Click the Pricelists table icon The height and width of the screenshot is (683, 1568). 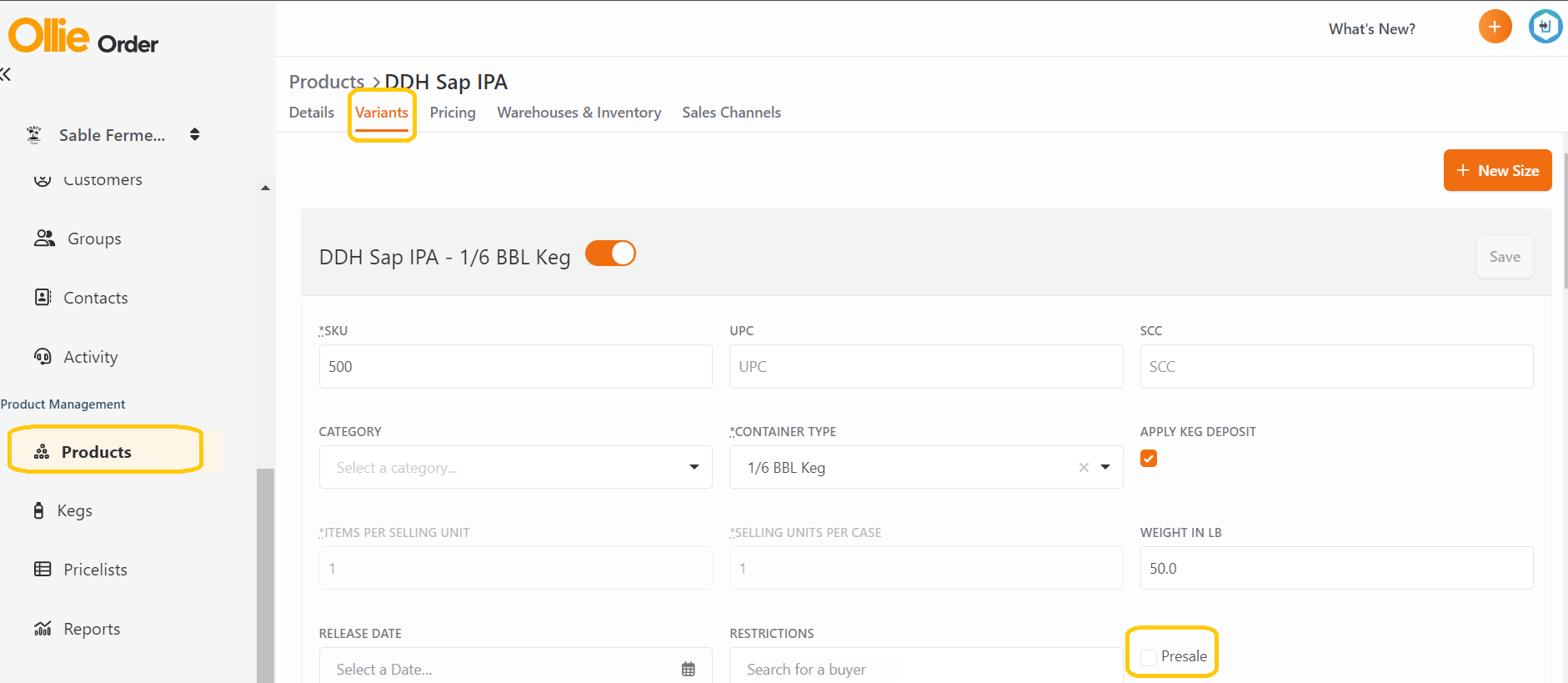(x=43, y=569)
